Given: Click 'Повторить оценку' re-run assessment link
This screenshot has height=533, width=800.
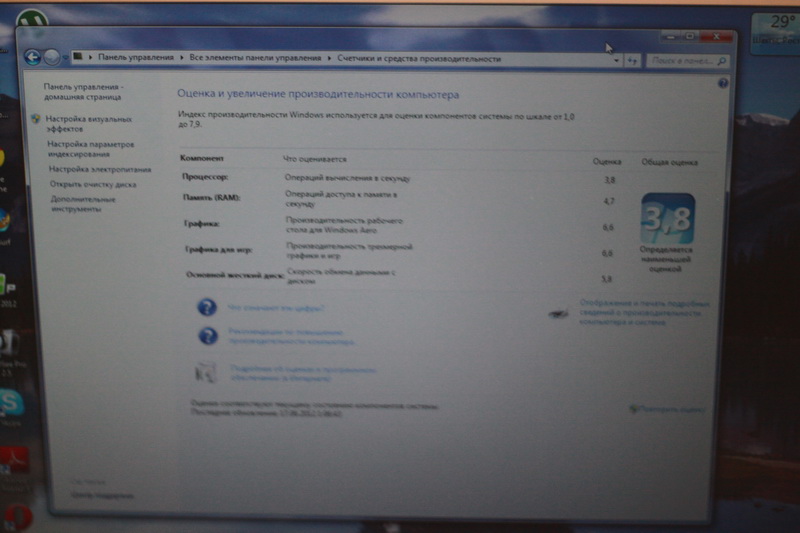Looking at the screenshot, I should click(672, 409).
